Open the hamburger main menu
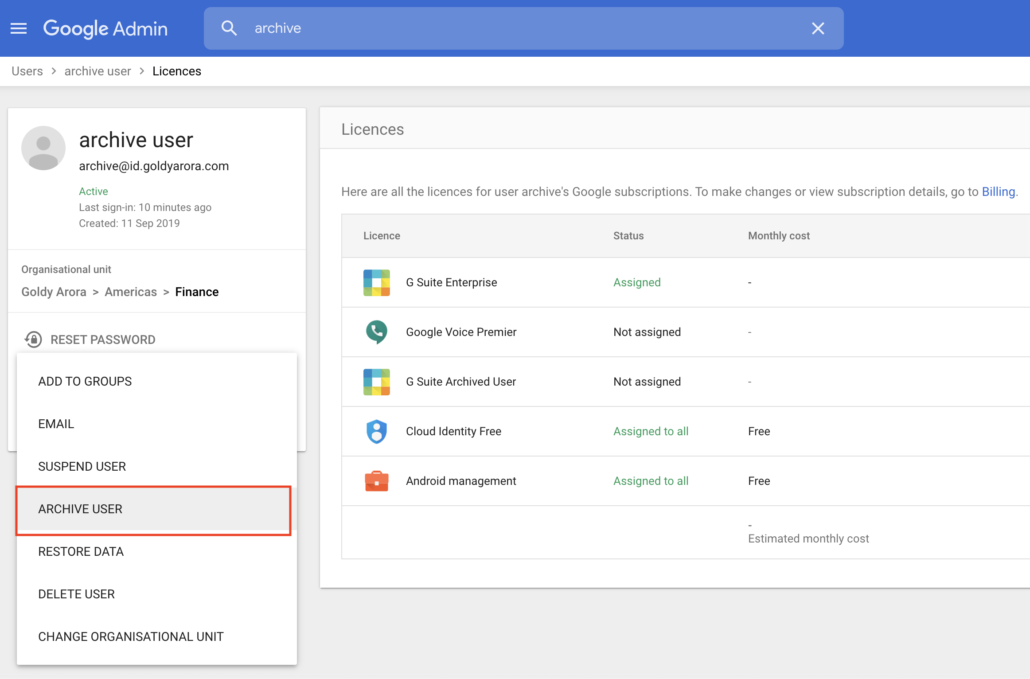This screenshot has width=1030, height=679. [x=18, y=28]
